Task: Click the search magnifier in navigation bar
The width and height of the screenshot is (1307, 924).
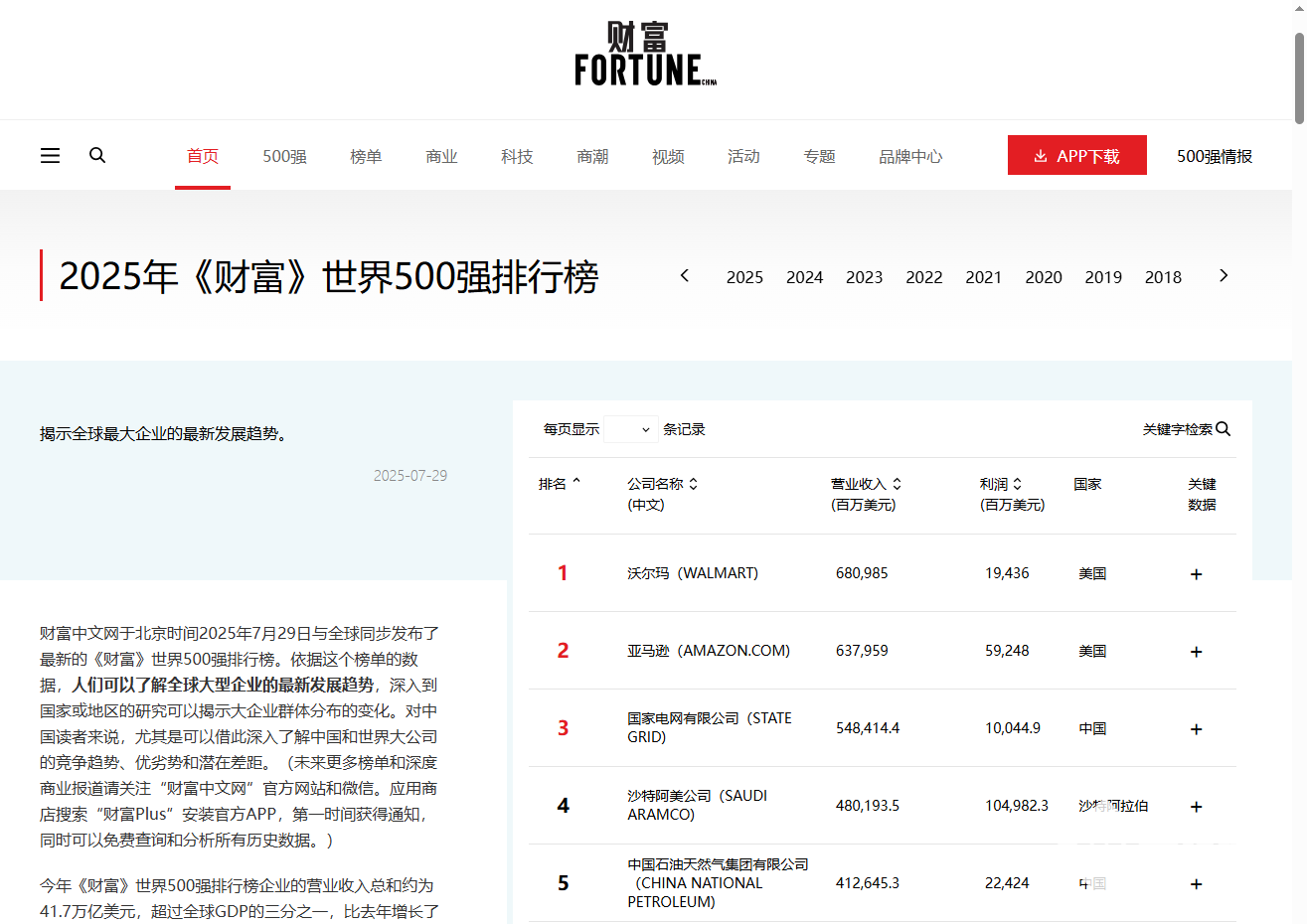Action: (x=97, y=155)
